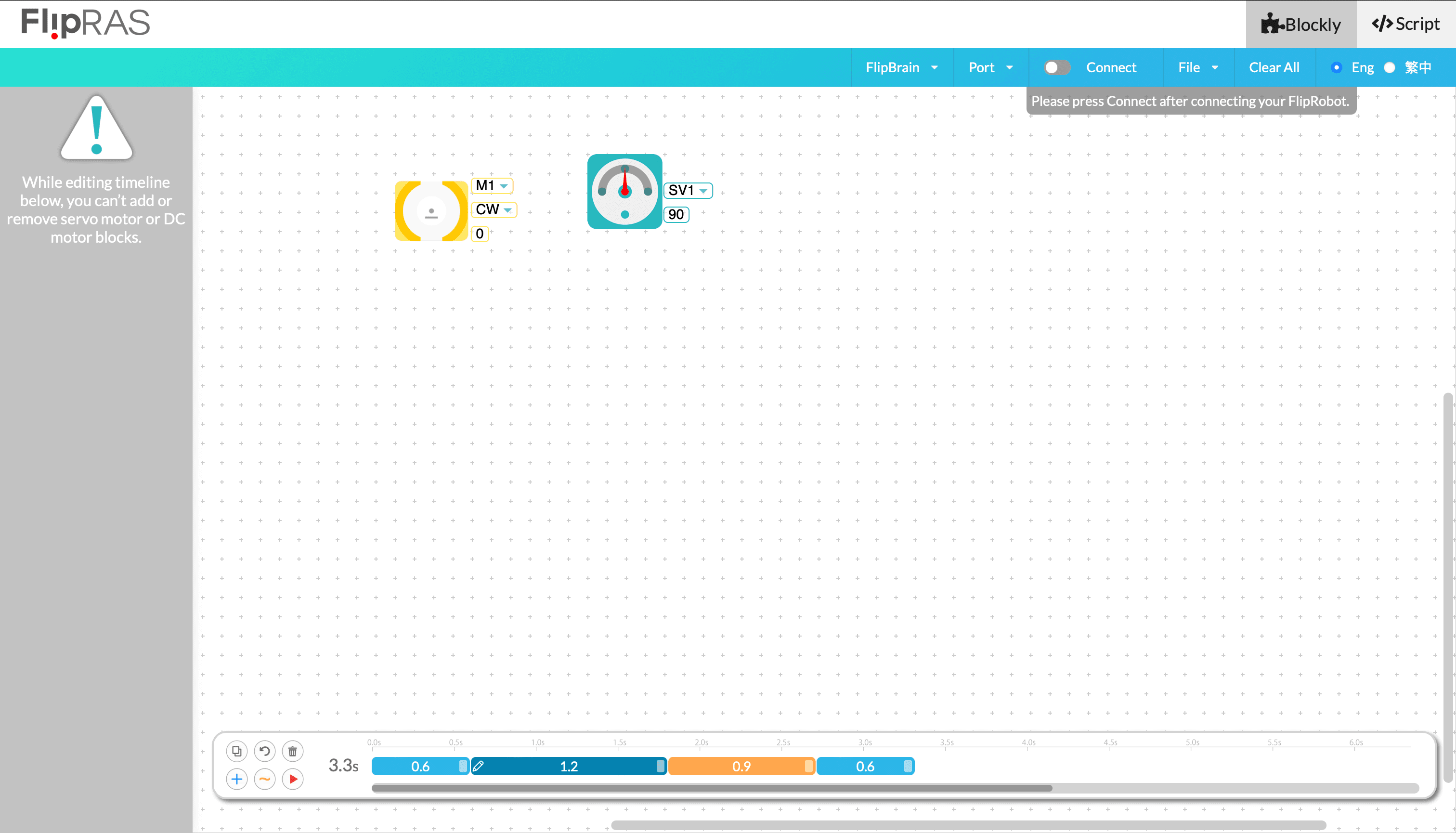Click the warning triangle icon in sidebar
The height and width of the screenshot is (833, 1456).
[x=96, y=128]
